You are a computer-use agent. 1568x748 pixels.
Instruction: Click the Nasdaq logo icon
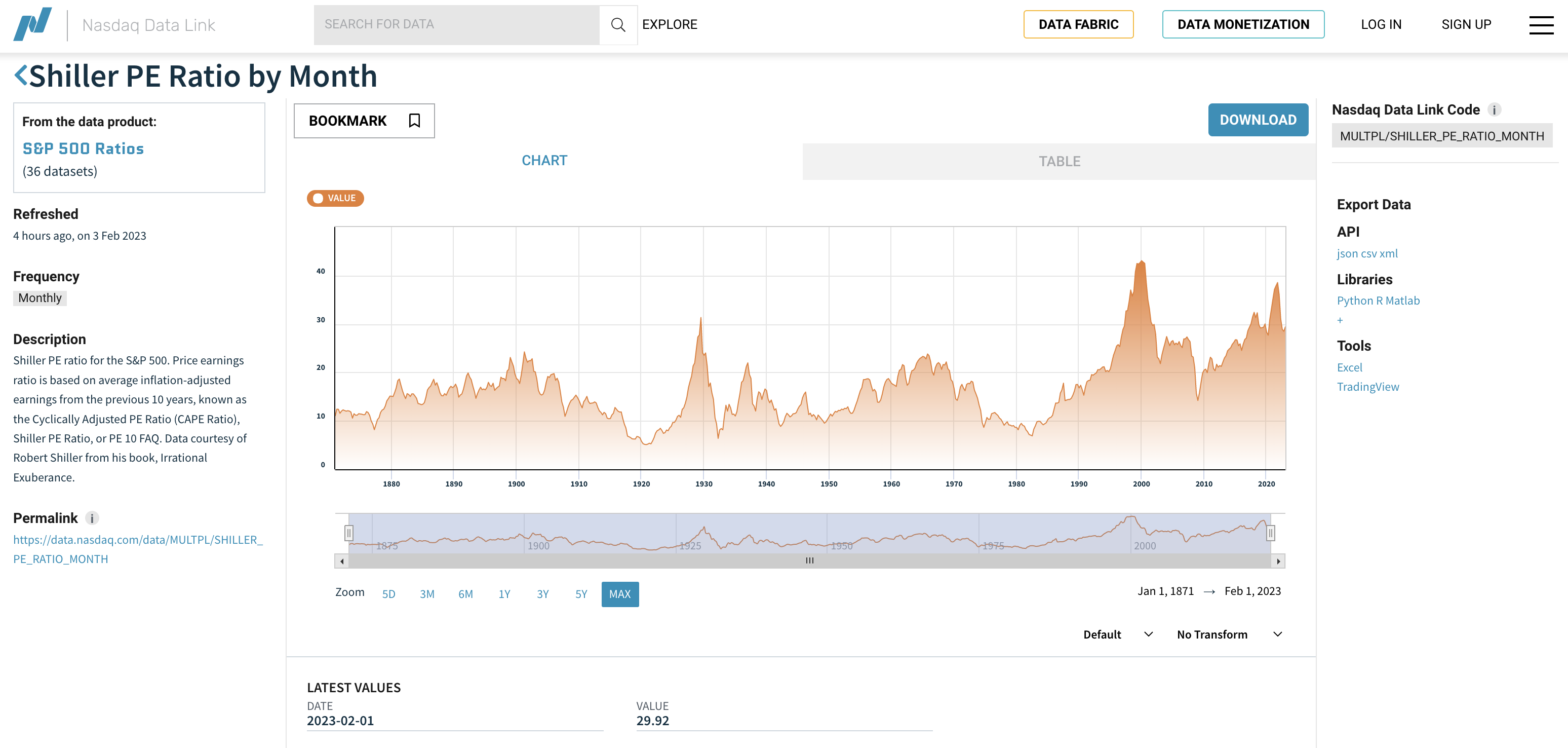(x=32, y=24)
